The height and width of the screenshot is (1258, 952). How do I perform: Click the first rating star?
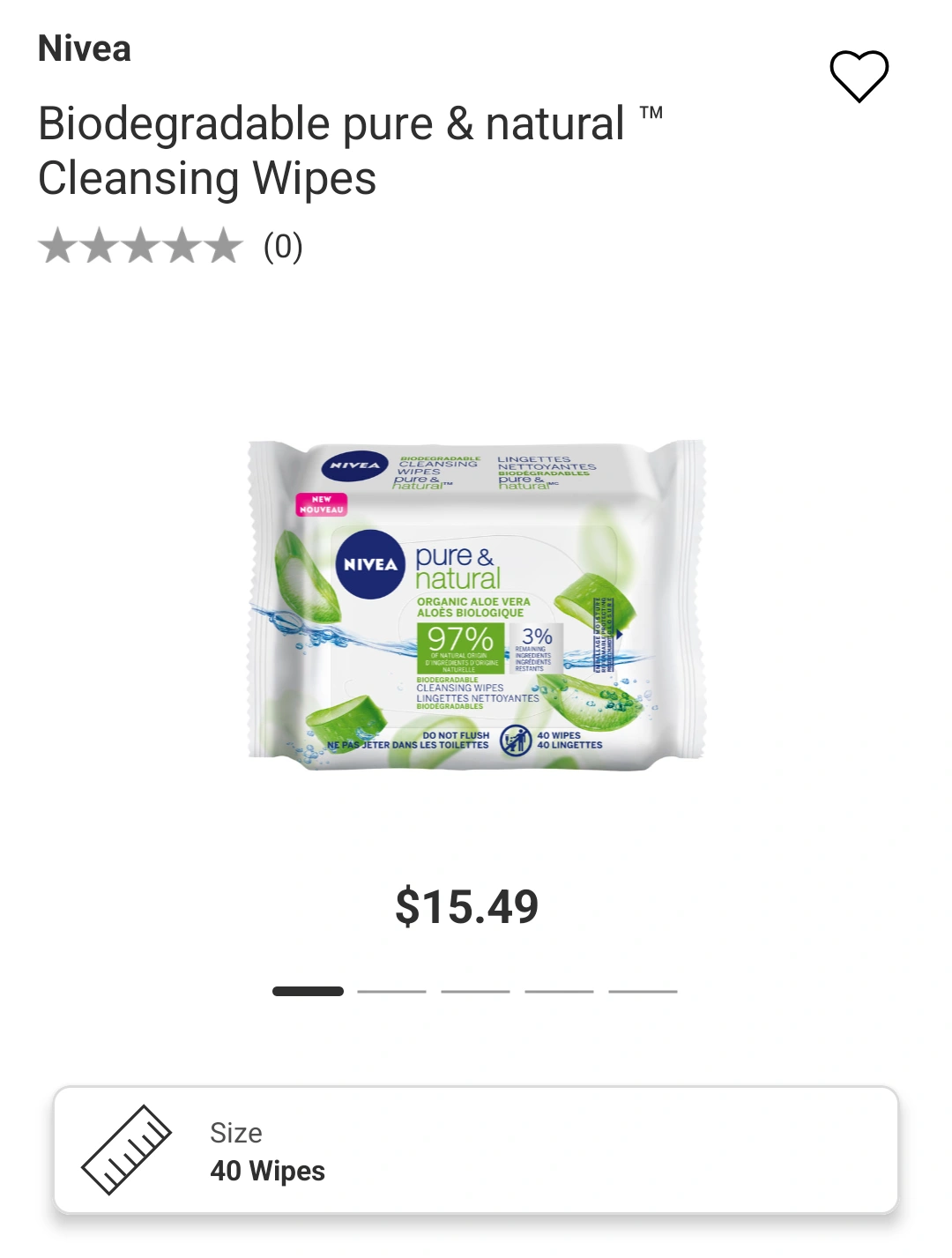pos(58,246)
